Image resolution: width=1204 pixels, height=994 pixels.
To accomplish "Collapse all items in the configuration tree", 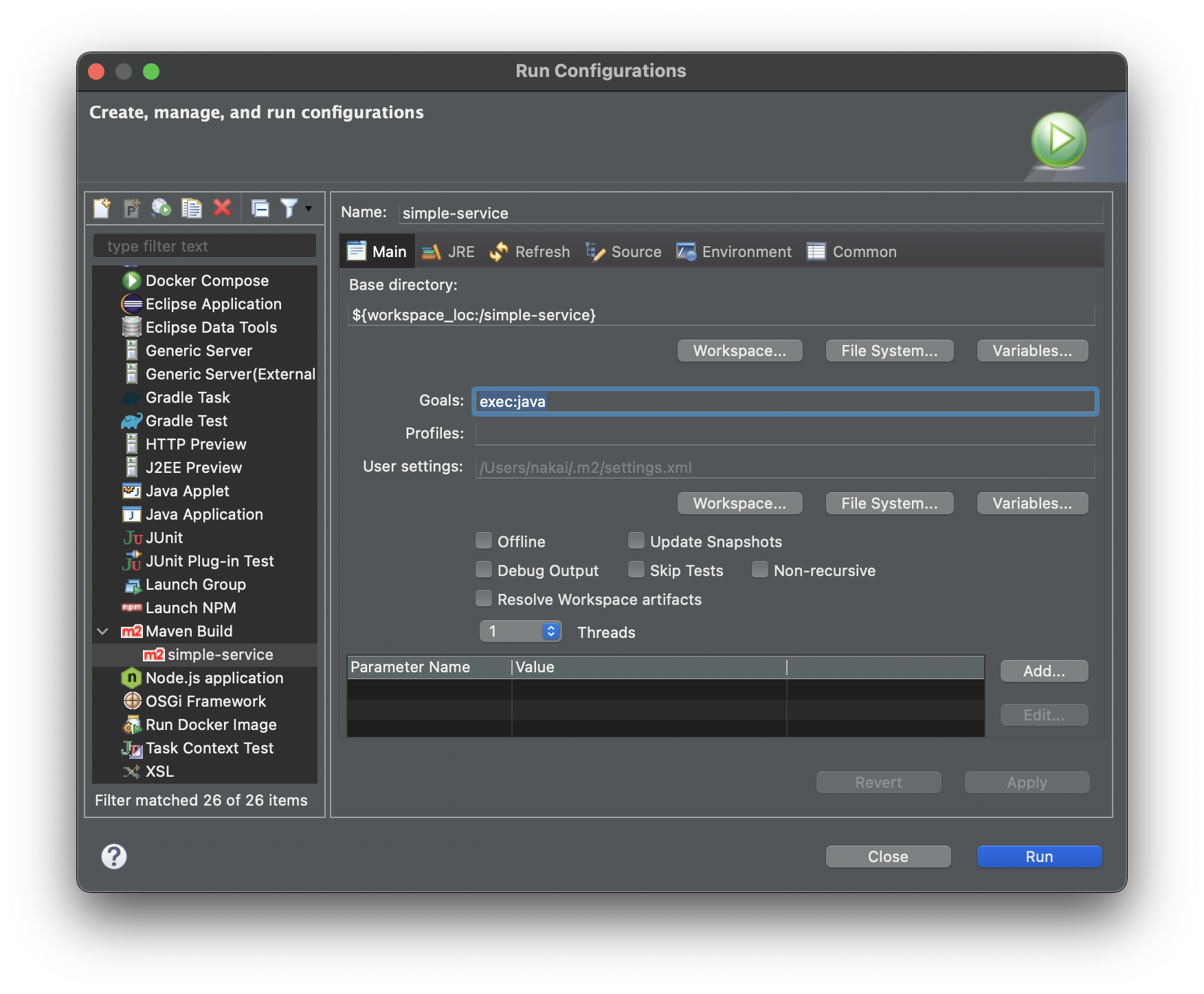I will click(260, 208).
